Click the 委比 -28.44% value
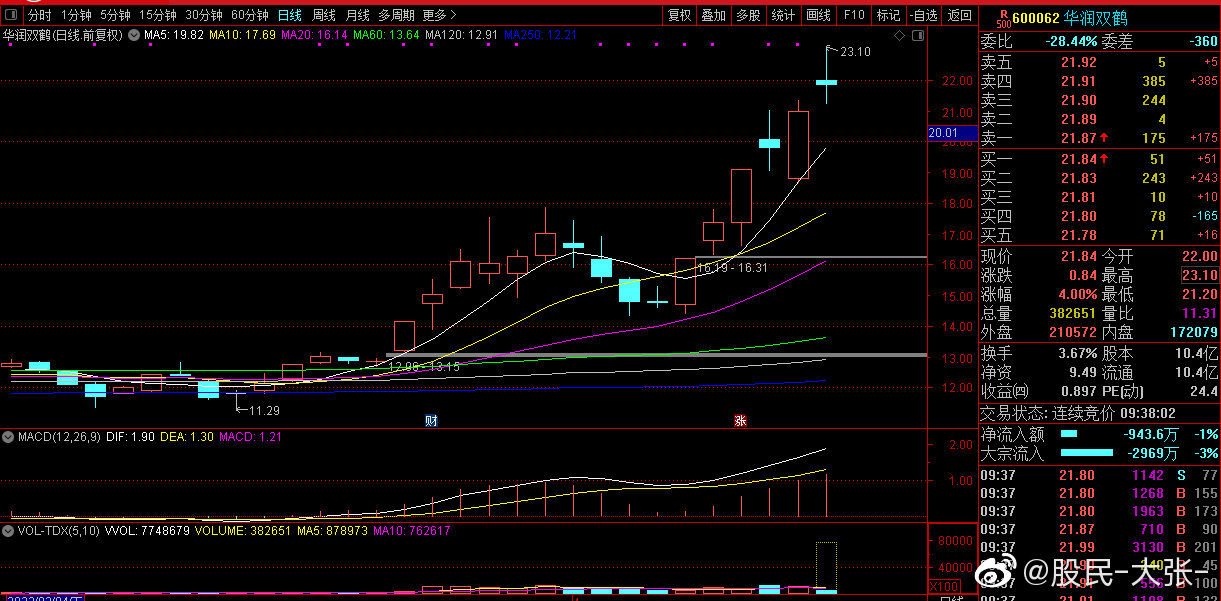This screenshot has height=601, width=1221. click(1070, 41)
